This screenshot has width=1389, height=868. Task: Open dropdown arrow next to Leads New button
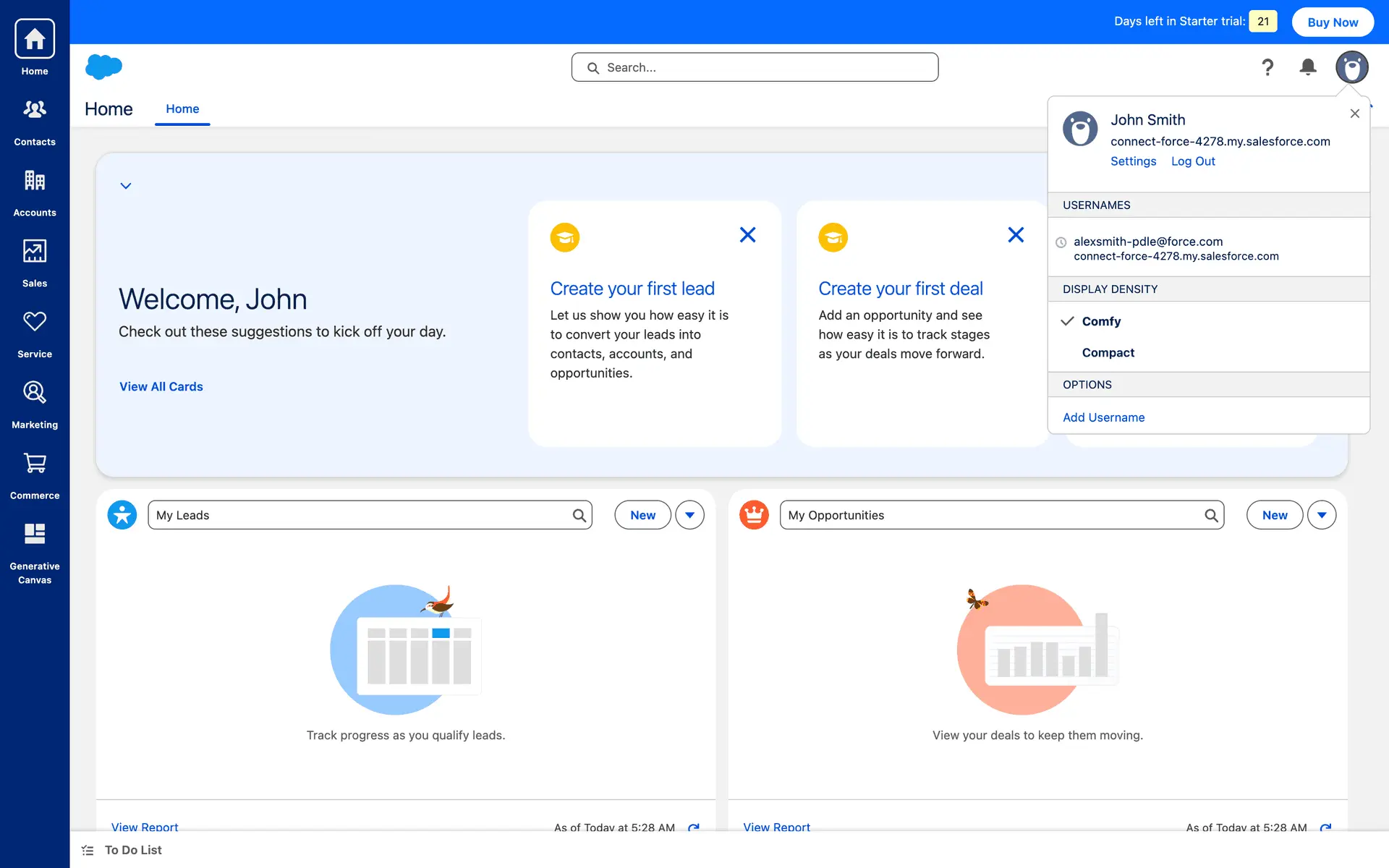pyautogui.click(x=689, y=515)
